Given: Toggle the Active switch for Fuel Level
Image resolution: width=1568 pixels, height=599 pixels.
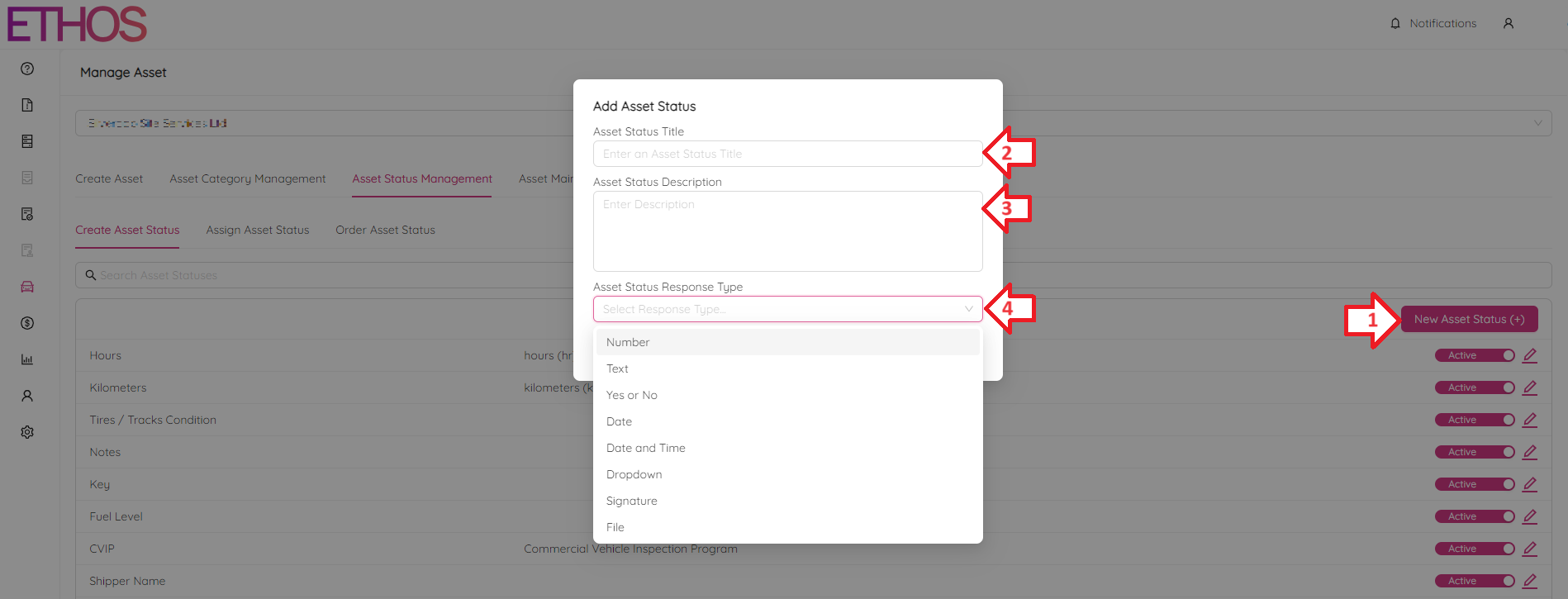Looking at the screenshot, I should point(1475,516).
